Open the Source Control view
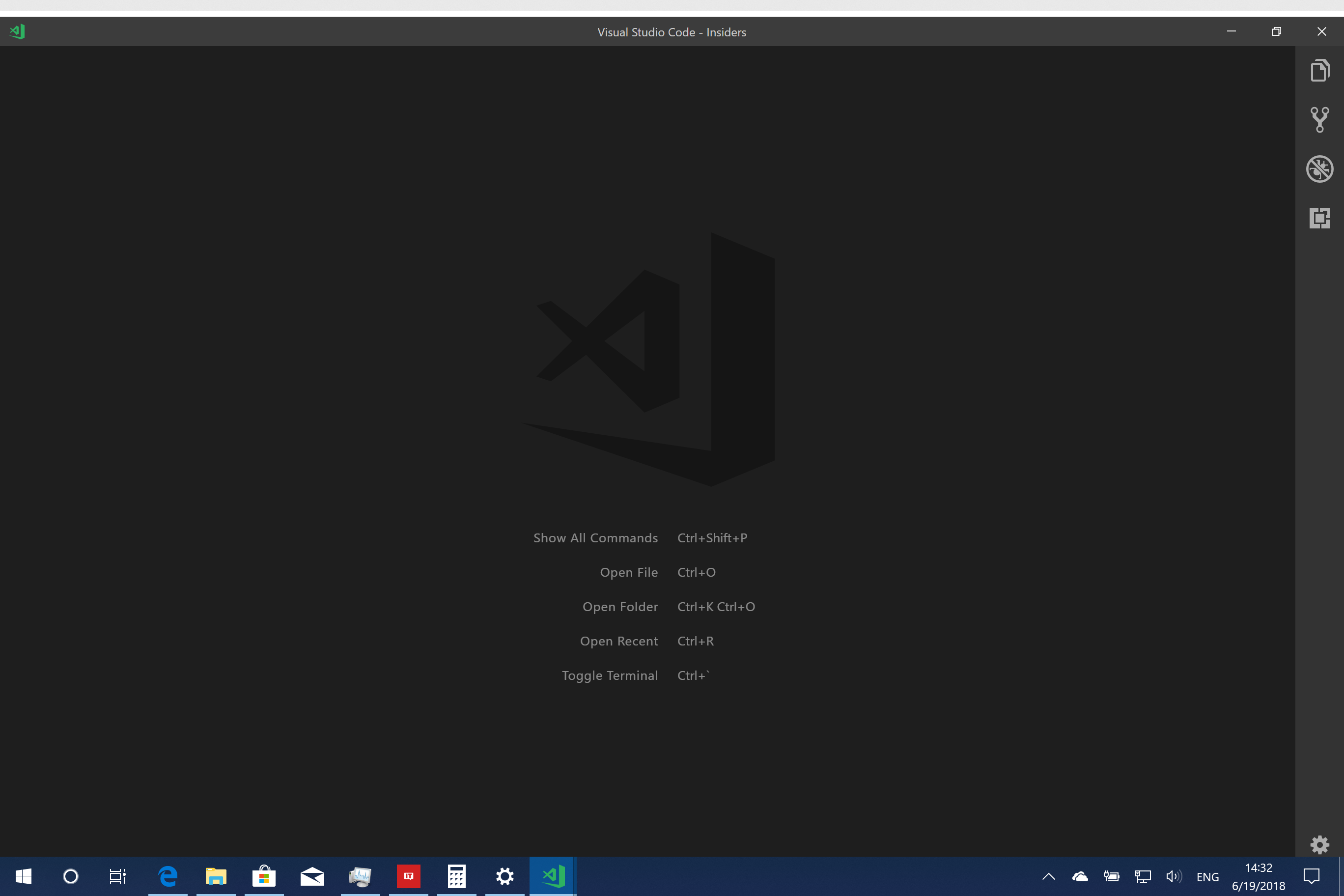Screen dimensions: 1344x896 (1319, 119)
